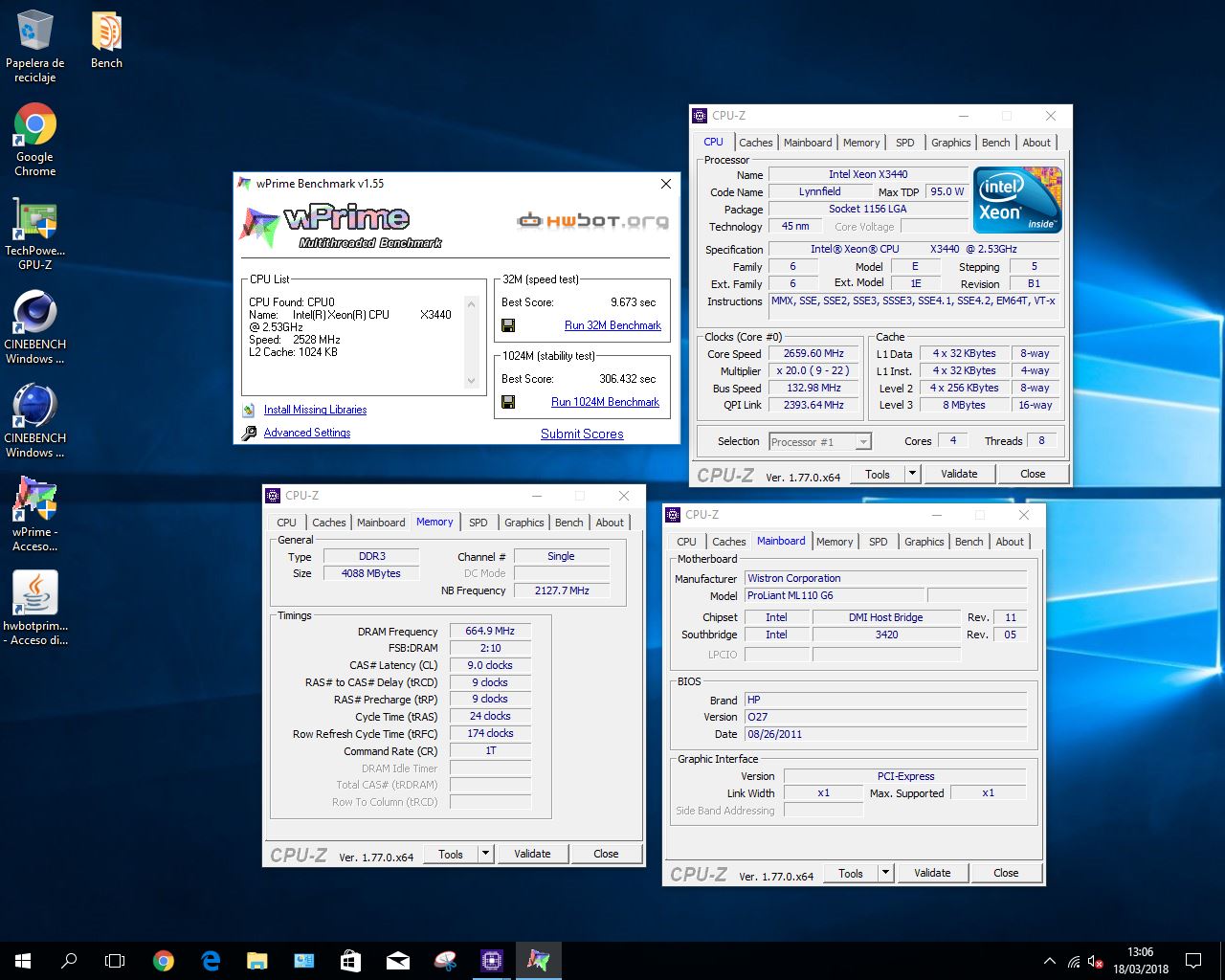Click the 4088 MBytes memory size value
The height and width of the screenshot is (980, 1225).
coord(371,573)
